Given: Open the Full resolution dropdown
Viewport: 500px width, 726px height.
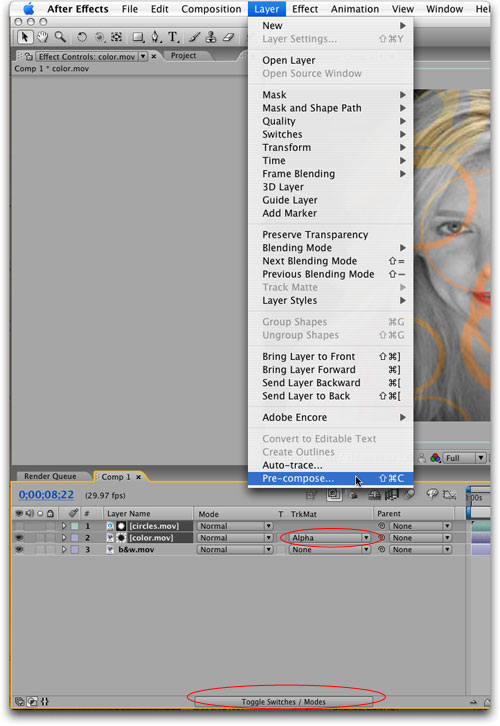Looking at the screenshot, I should click(x=464, y=458).
